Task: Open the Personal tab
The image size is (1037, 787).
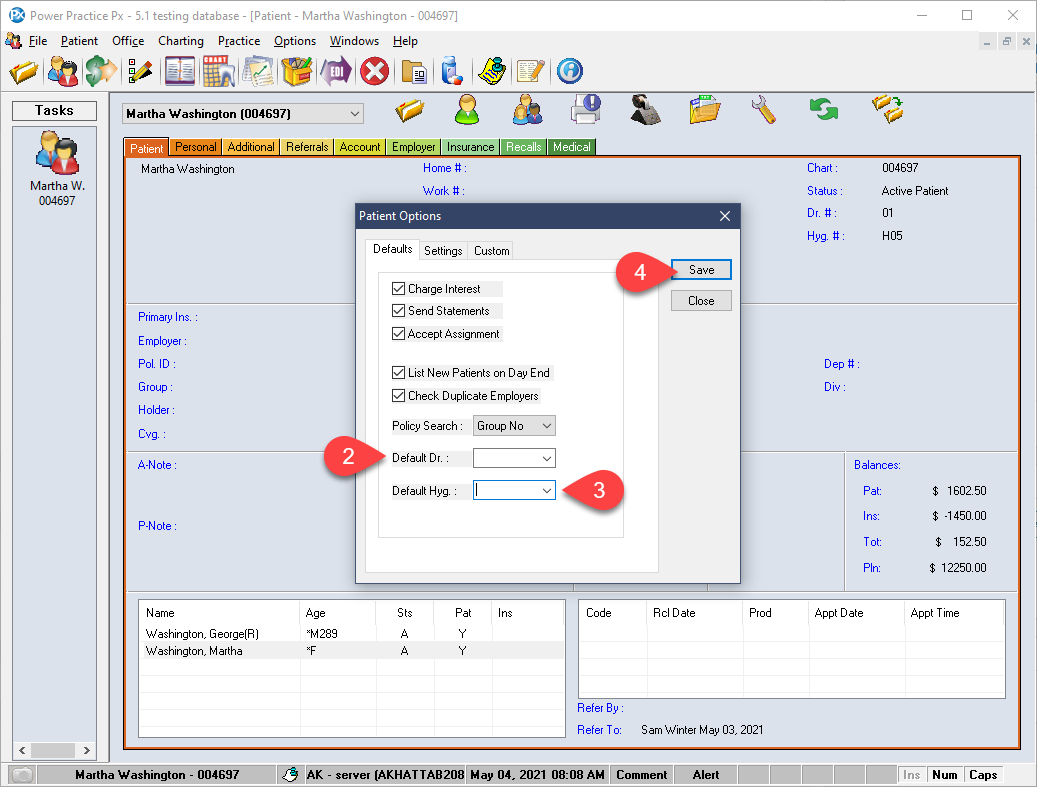Action: (196, 147)
